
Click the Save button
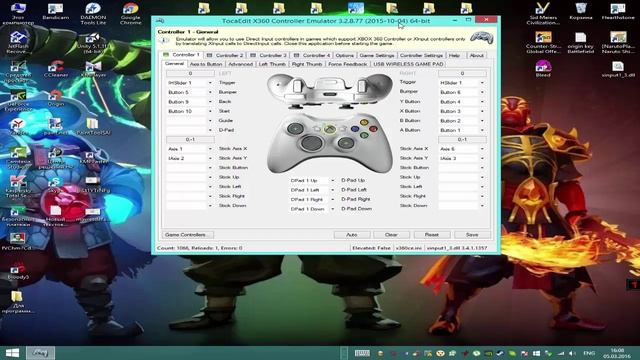click(472, 235)
